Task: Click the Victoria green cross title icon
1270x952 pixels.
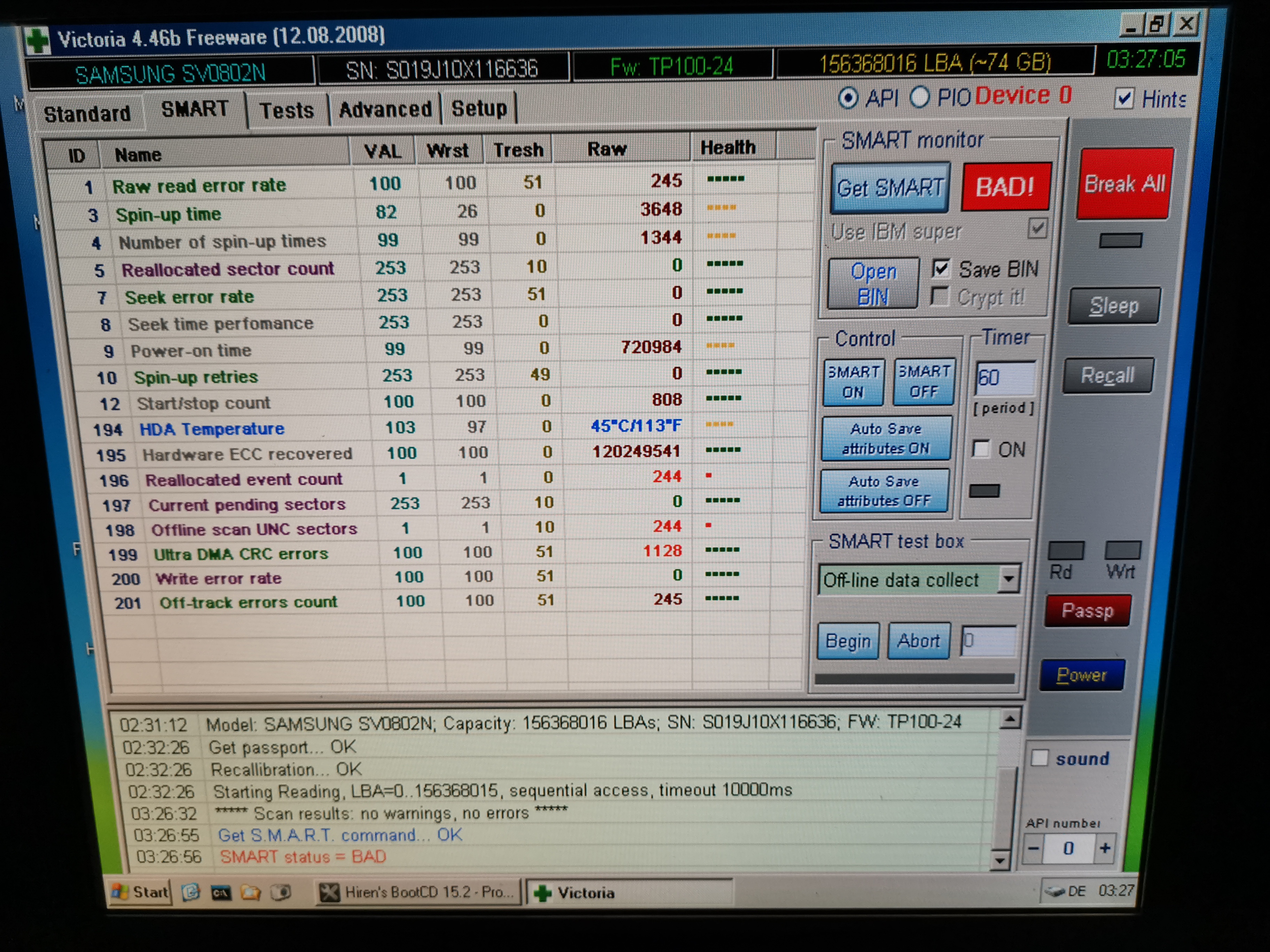Action: 38,41
